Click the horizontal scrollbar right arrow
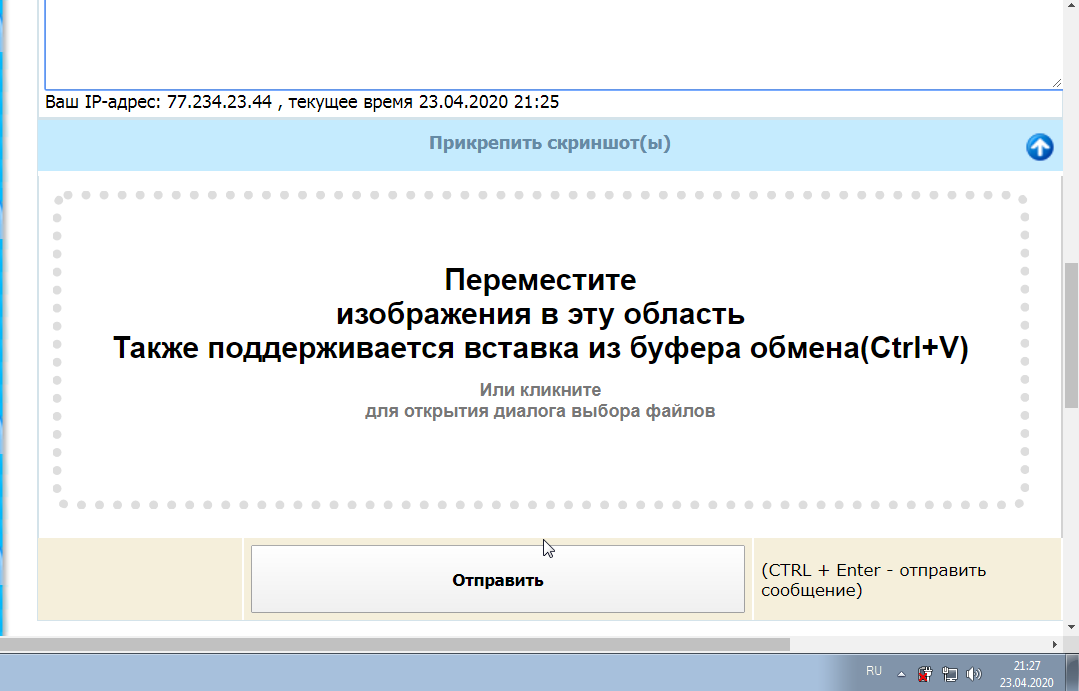Screen dimensions: 1079x691 (1055, 645)
